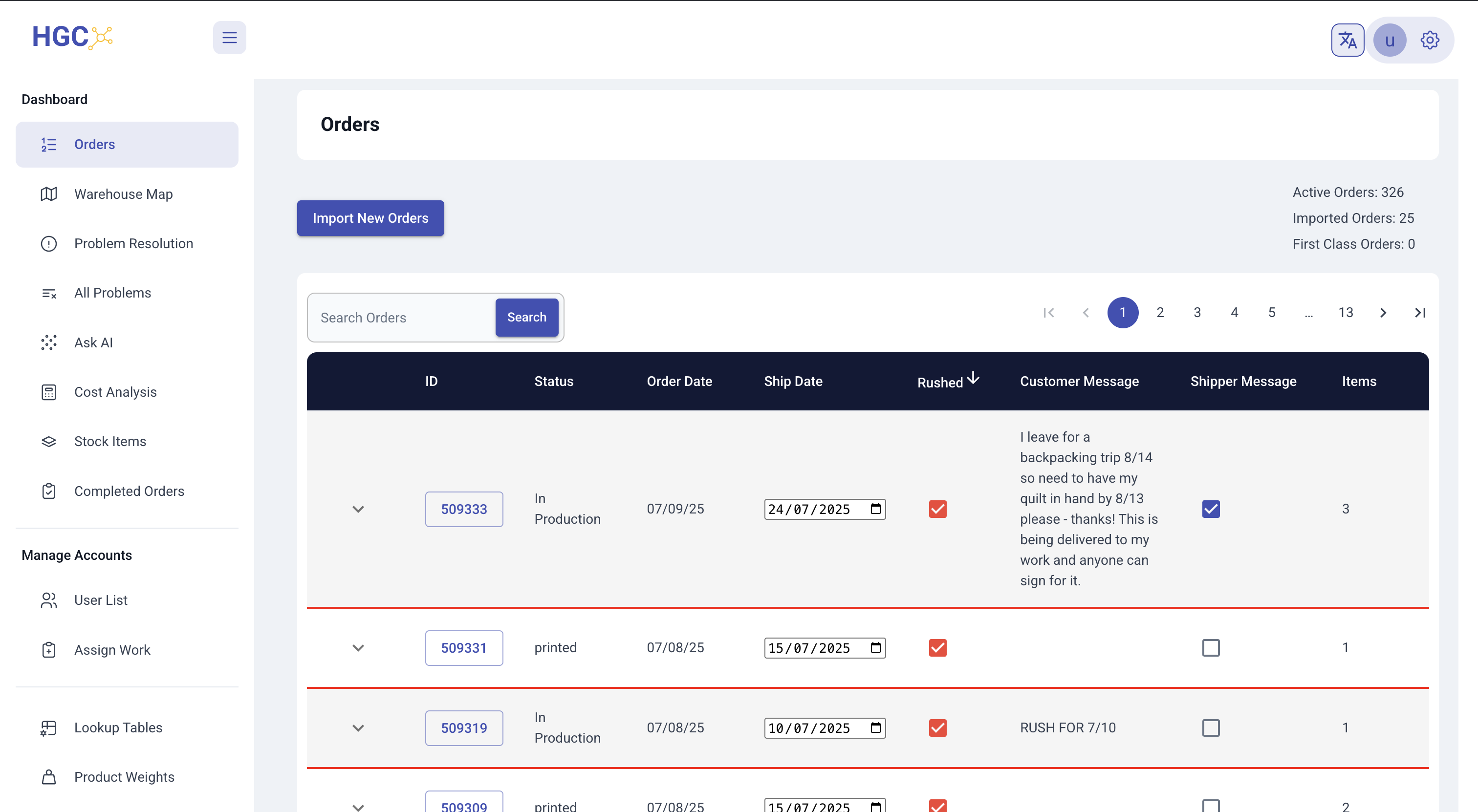Click the Ask AI sparkle icon
1478x812 pixels.
pyautogui.click(x=49, y=342)
